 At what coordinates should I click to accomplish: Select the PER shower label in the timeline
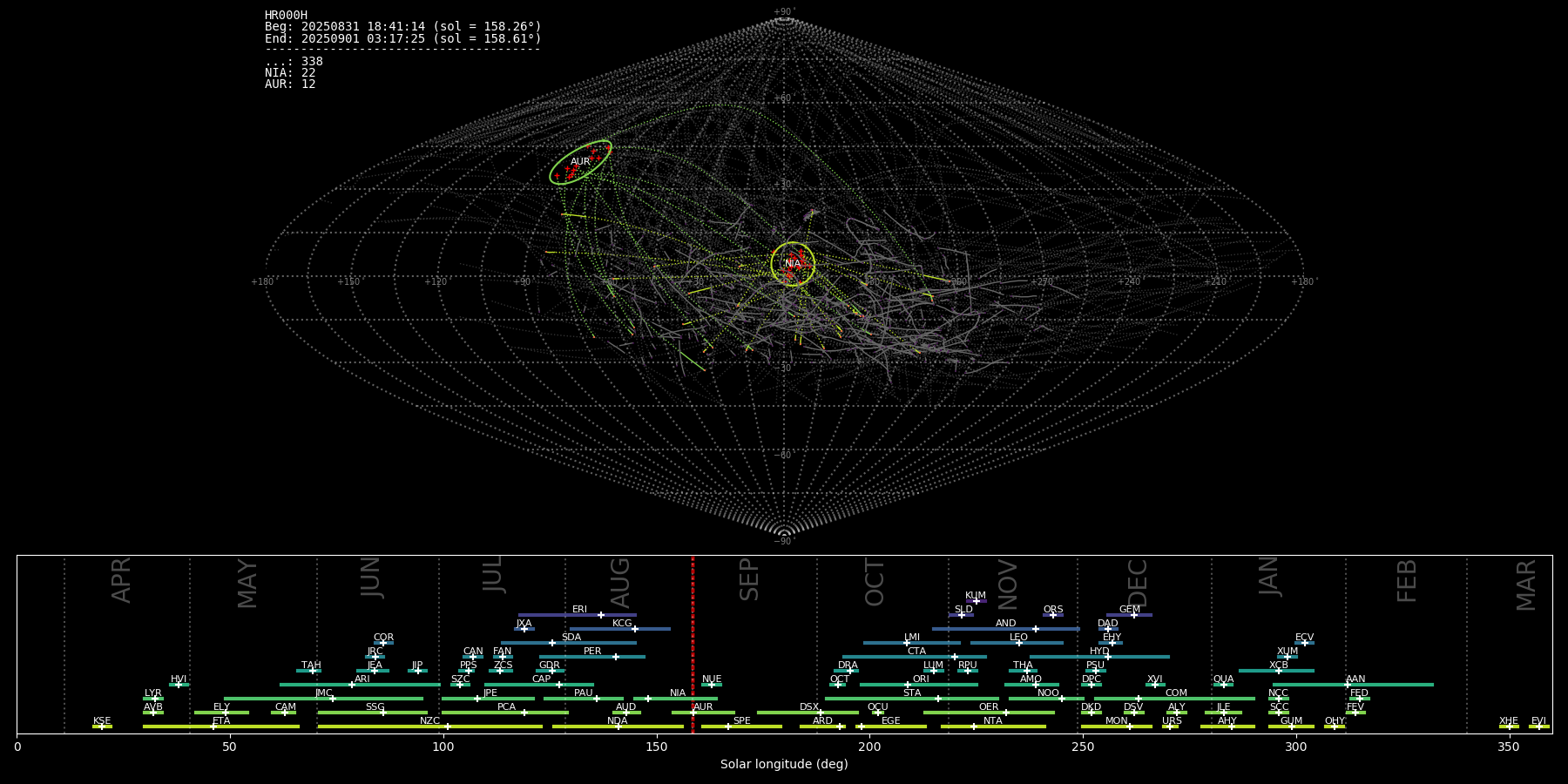pos(592,652)
